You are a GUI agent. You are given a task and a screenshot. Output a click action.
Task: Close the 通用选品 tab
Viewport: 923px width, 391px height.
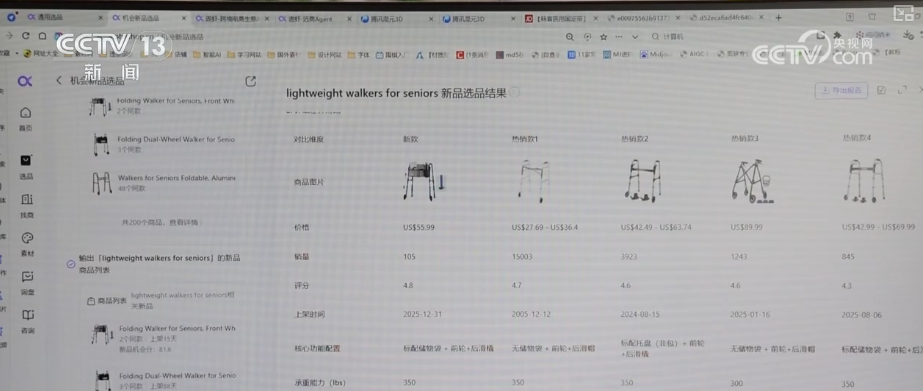pyautogui.click(x=100, y=18)
